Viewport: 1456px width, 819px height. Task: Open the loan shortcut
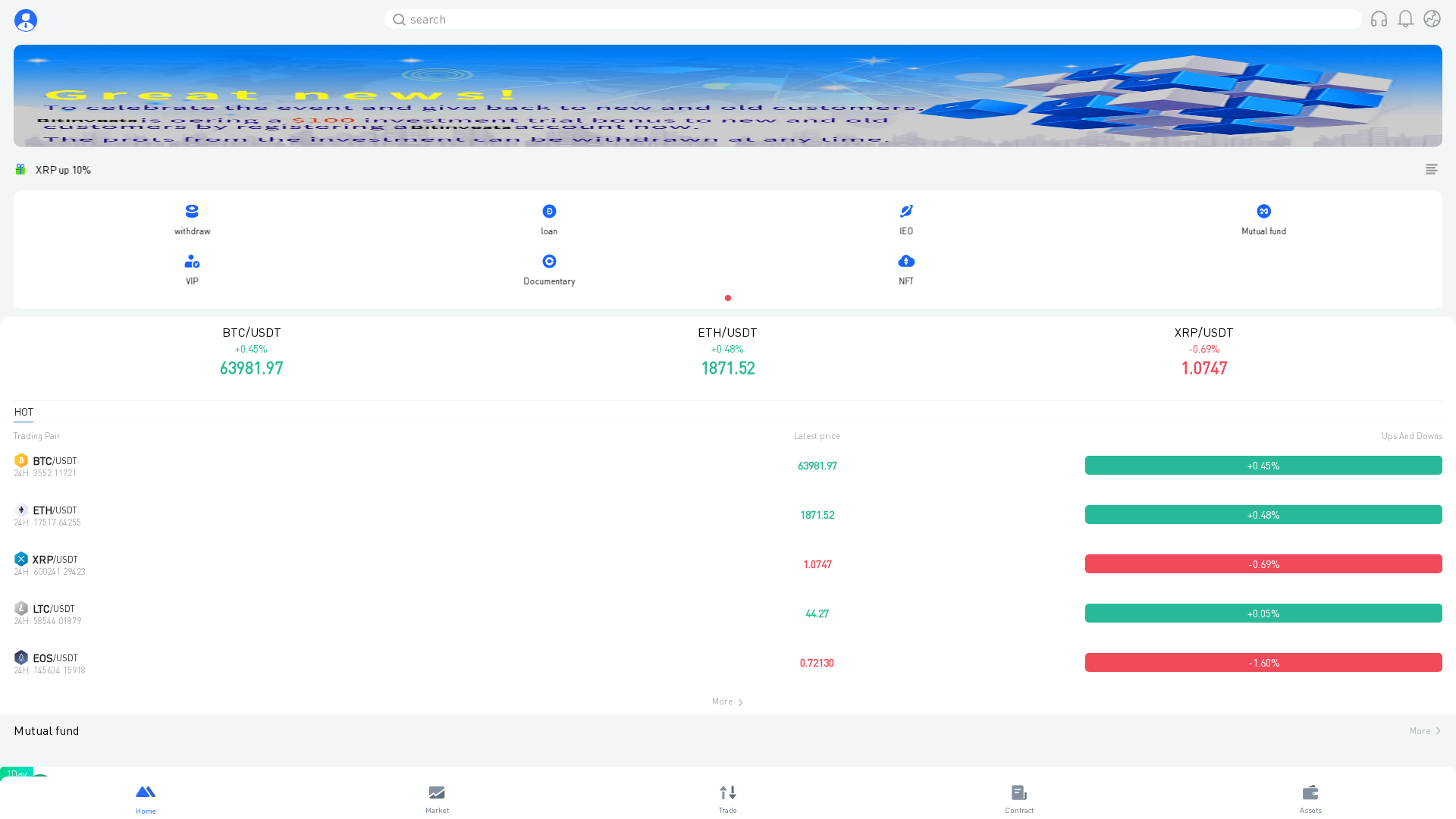549,220
